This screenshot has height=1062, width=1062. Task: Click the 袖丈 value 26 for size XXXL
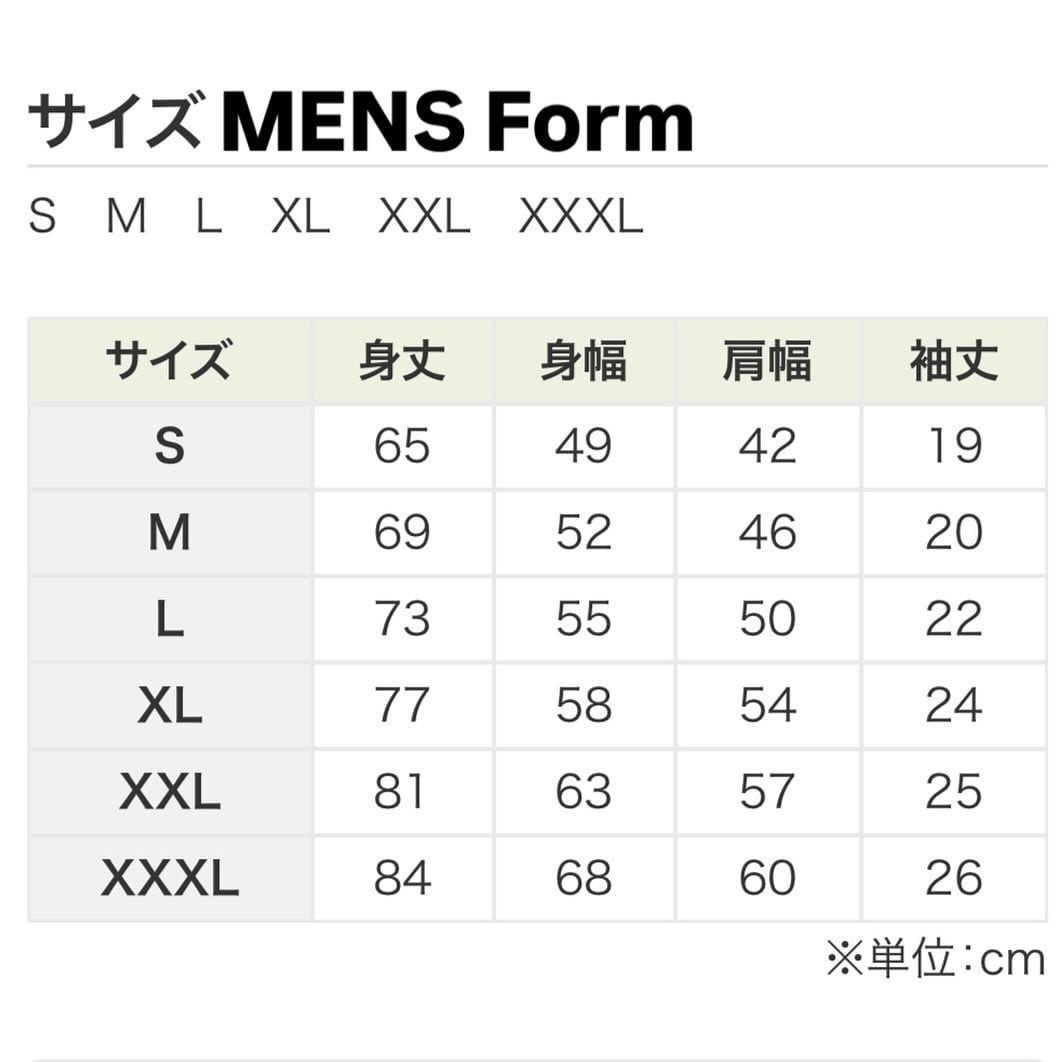pyautogui.click(x=954, y=879)
